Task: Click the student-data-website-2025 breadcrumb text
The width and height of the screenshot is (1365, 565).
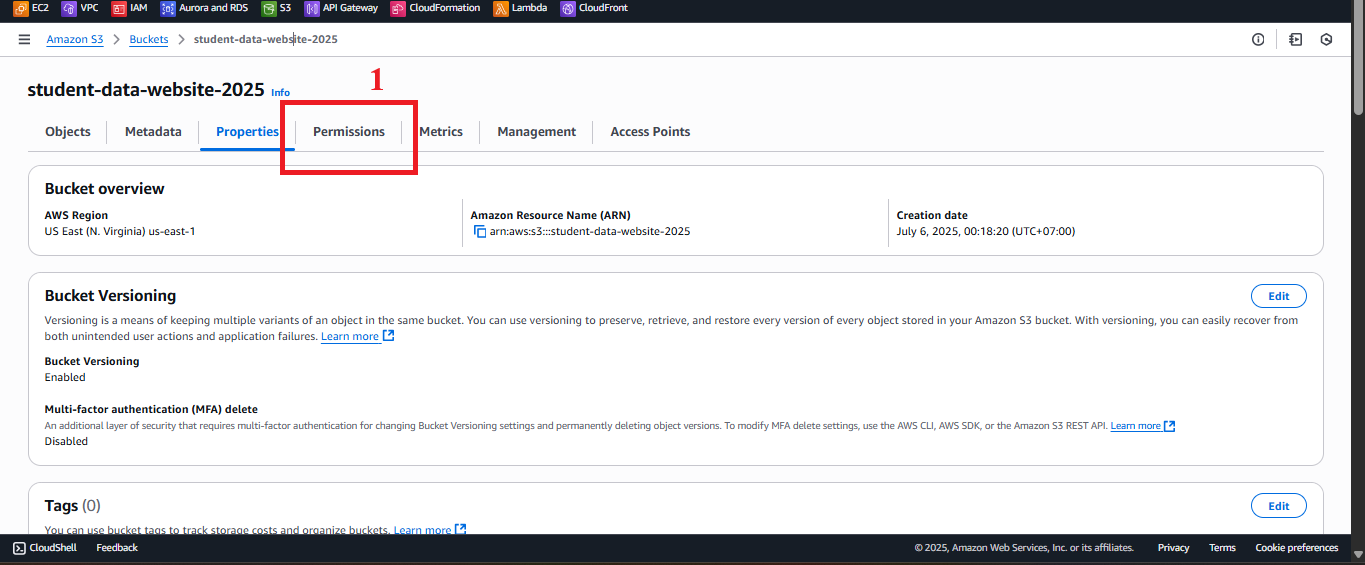Action: (265, 40)
